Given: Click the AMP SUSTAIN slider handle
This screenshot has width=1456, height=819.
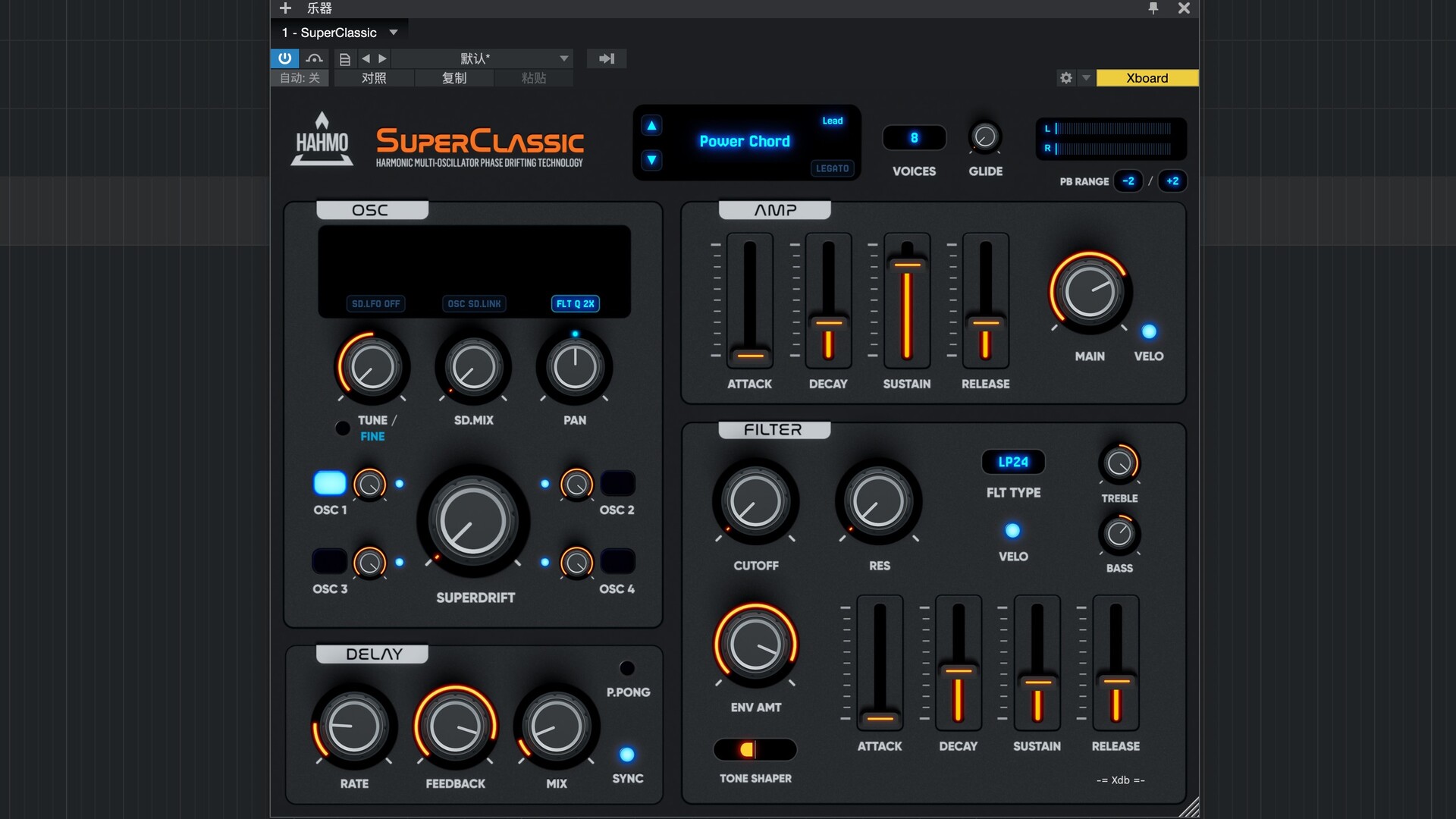Looking at the screenshot, I should (x=907, y=264).
